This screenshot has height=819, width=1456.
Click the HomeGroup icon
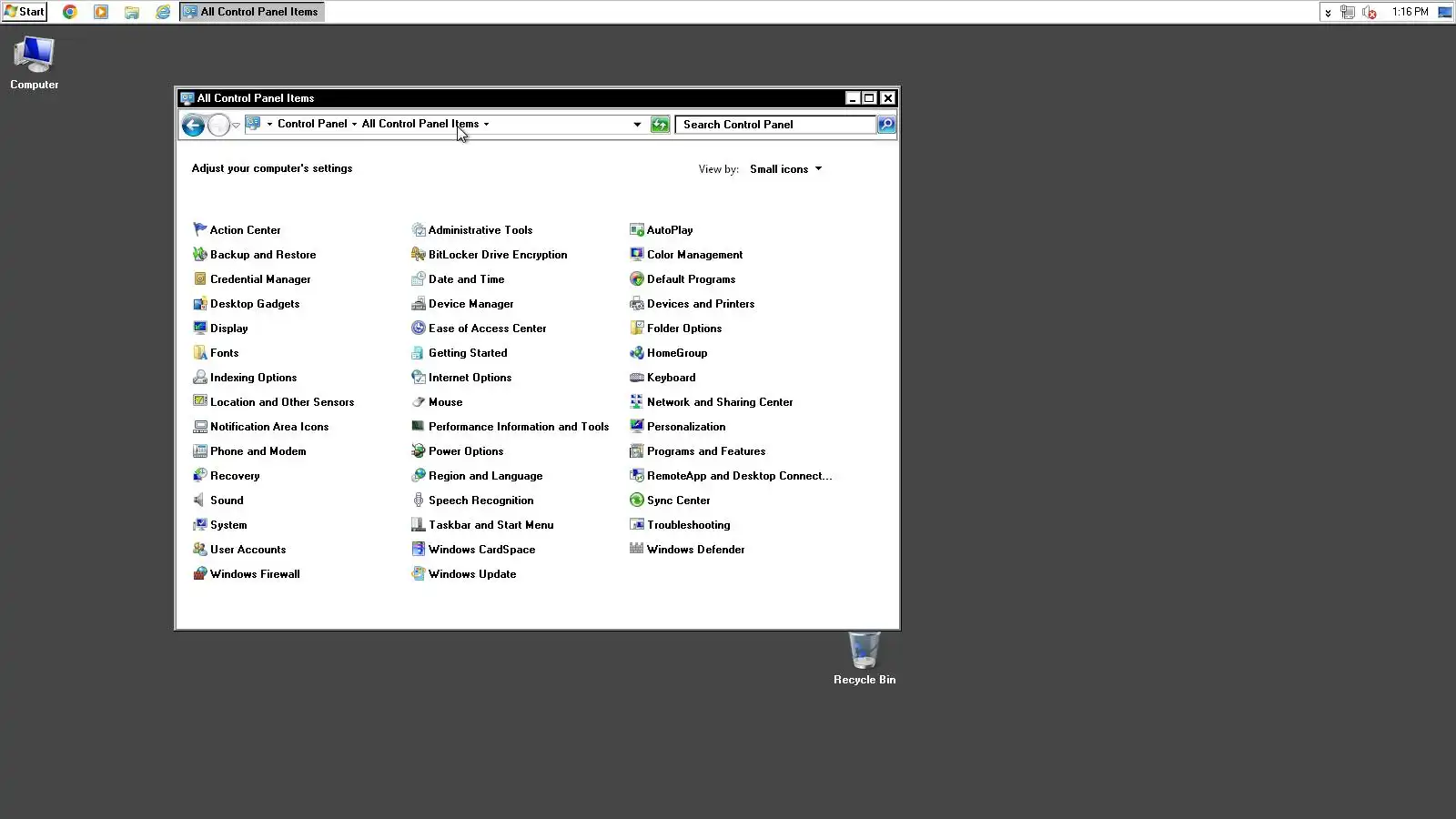[x=637, y=352]
